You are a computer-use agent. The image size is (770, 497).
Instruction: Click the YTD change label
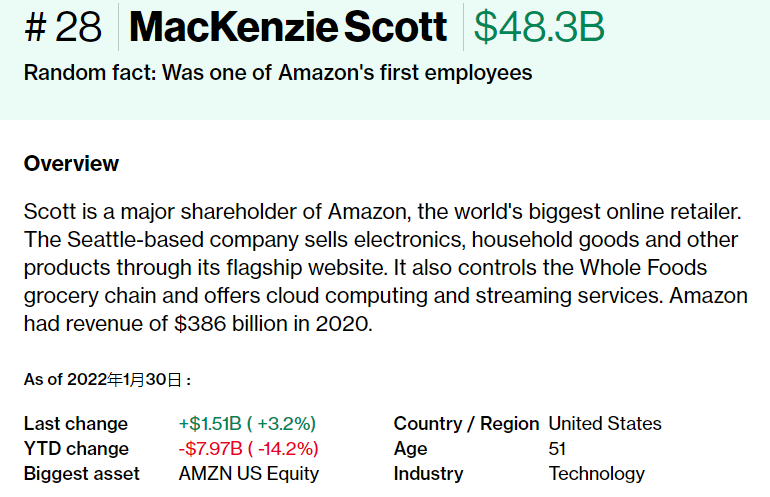[76, 449]
